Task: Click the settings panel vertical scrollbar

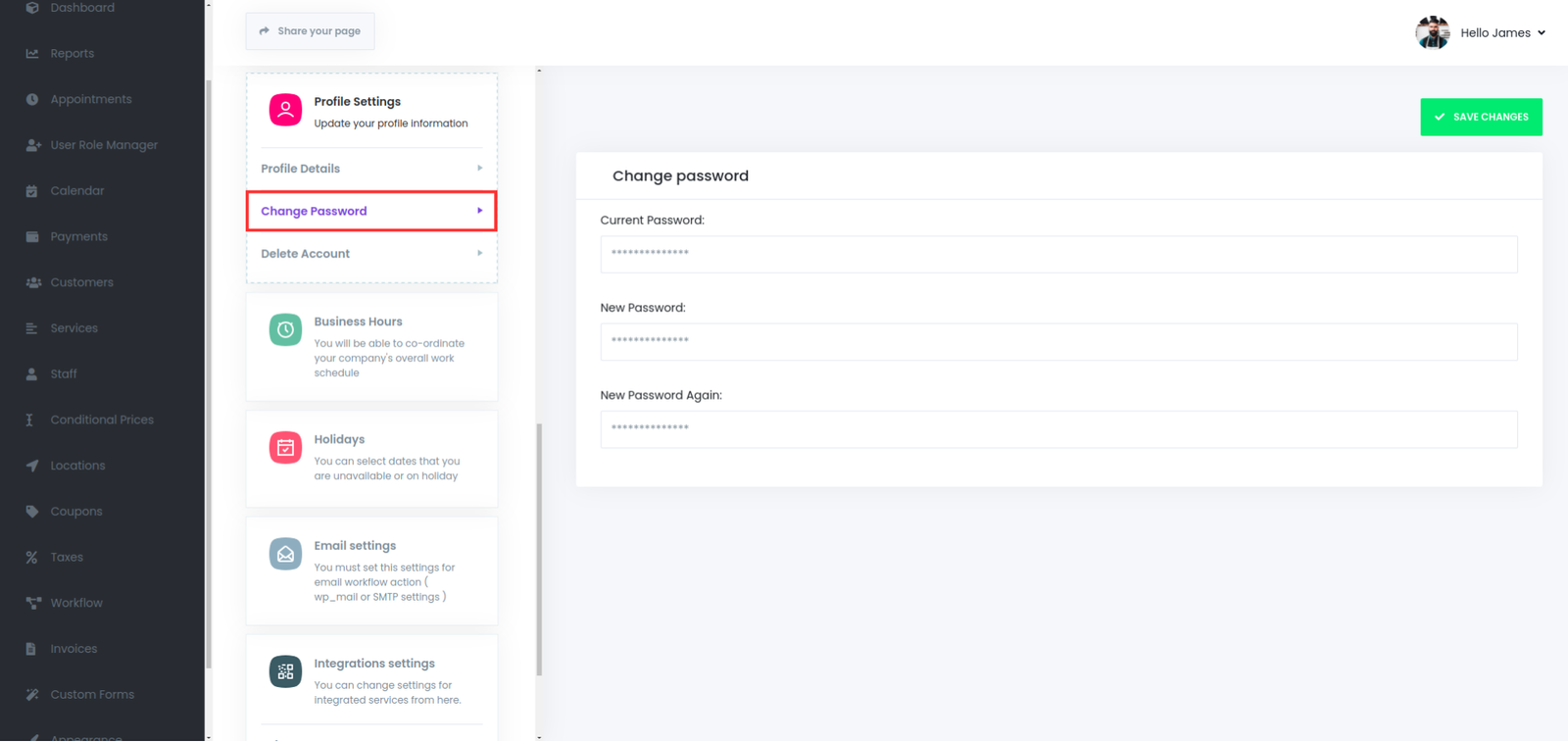Action: 539,549
